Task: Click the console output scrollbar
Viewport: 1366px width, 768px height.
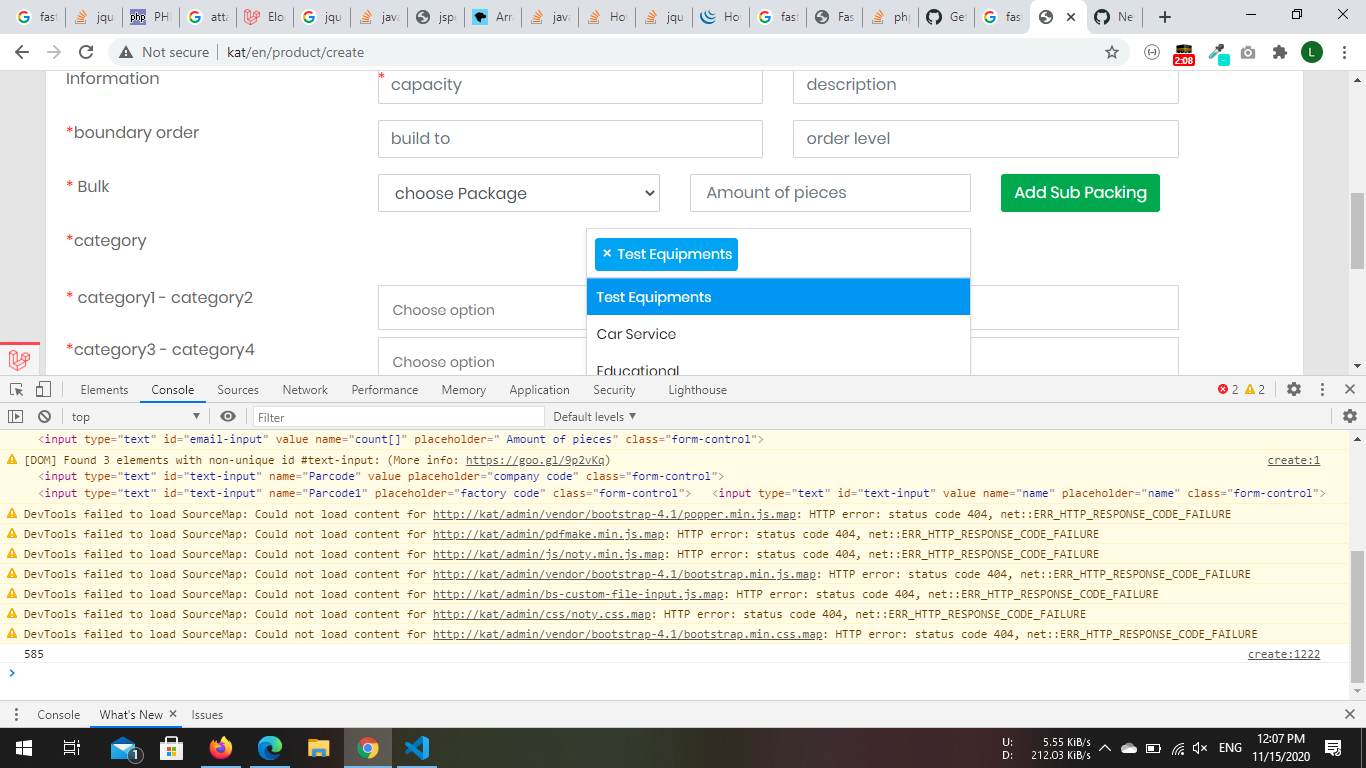Action: [1357, 616]
